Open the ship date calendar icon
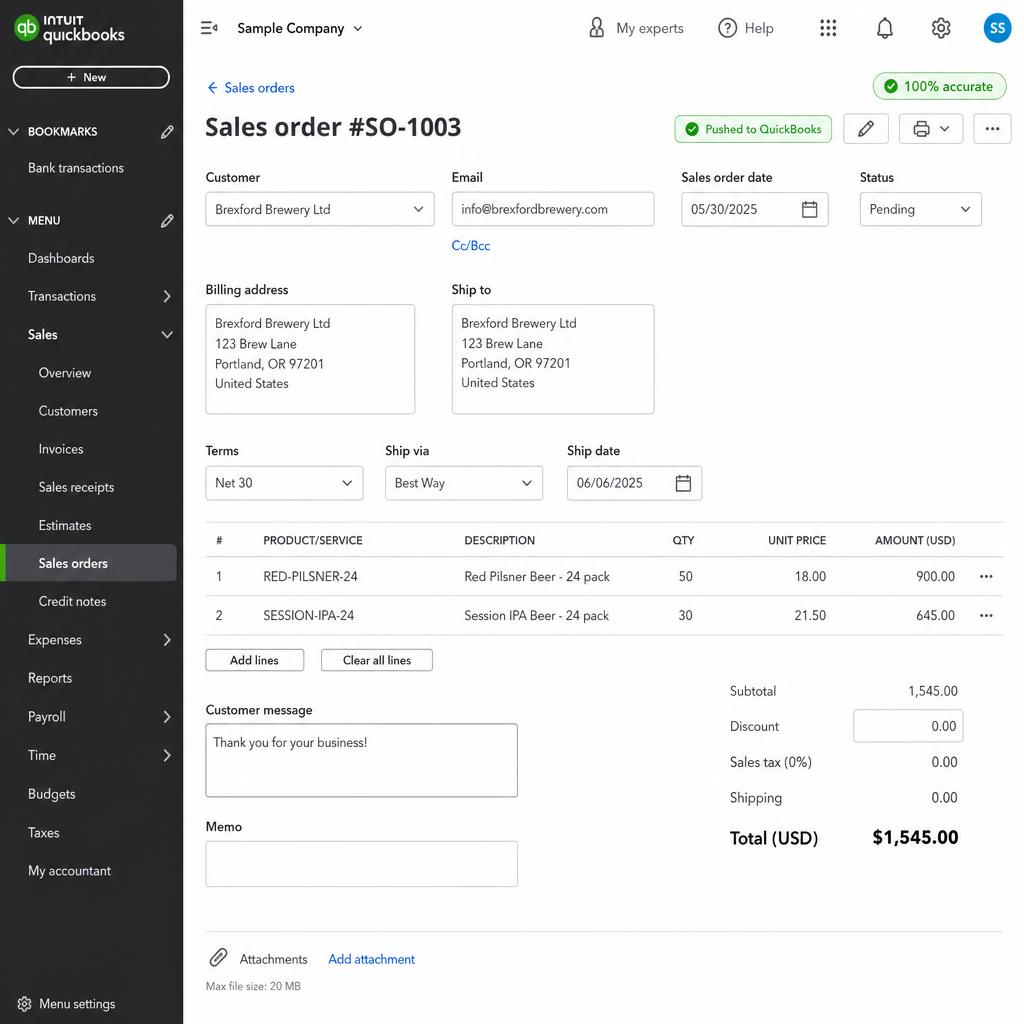Viewport: 1024px width, 1024px height. pyautogui.click(x=683, y=483)
